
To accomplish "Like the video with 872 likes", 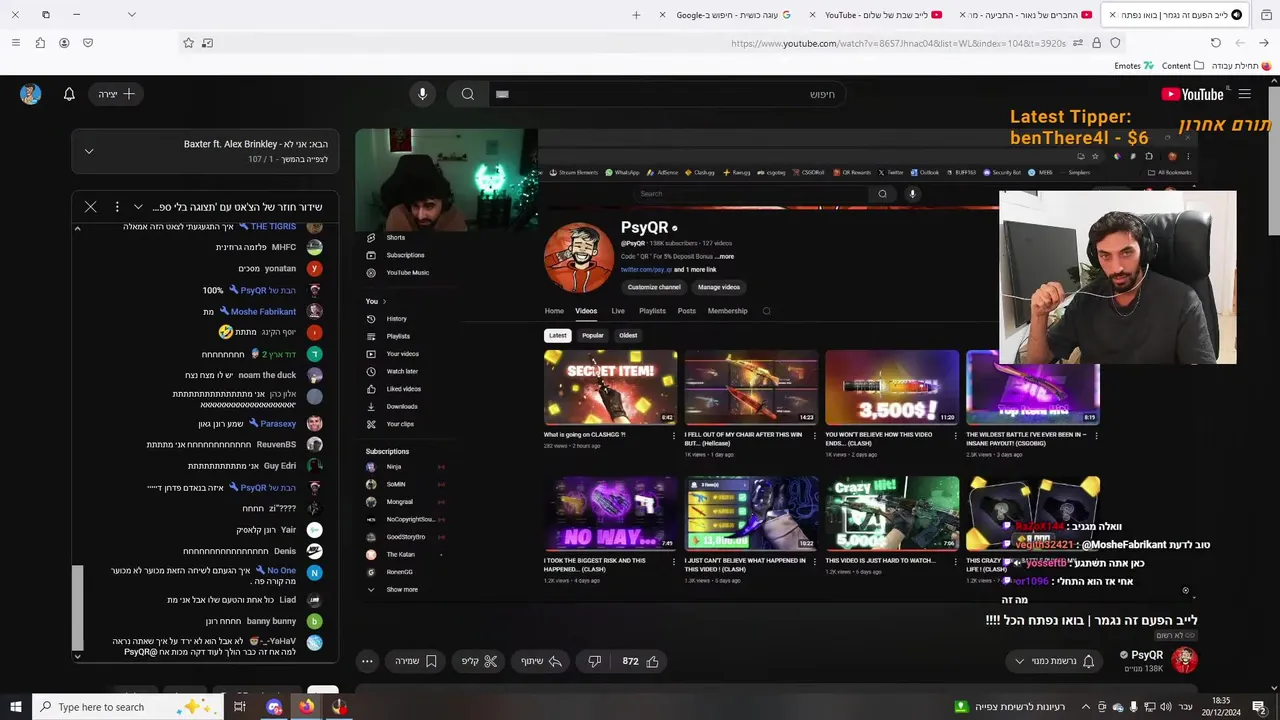I will pyautogui.click(x=642, y=661).
